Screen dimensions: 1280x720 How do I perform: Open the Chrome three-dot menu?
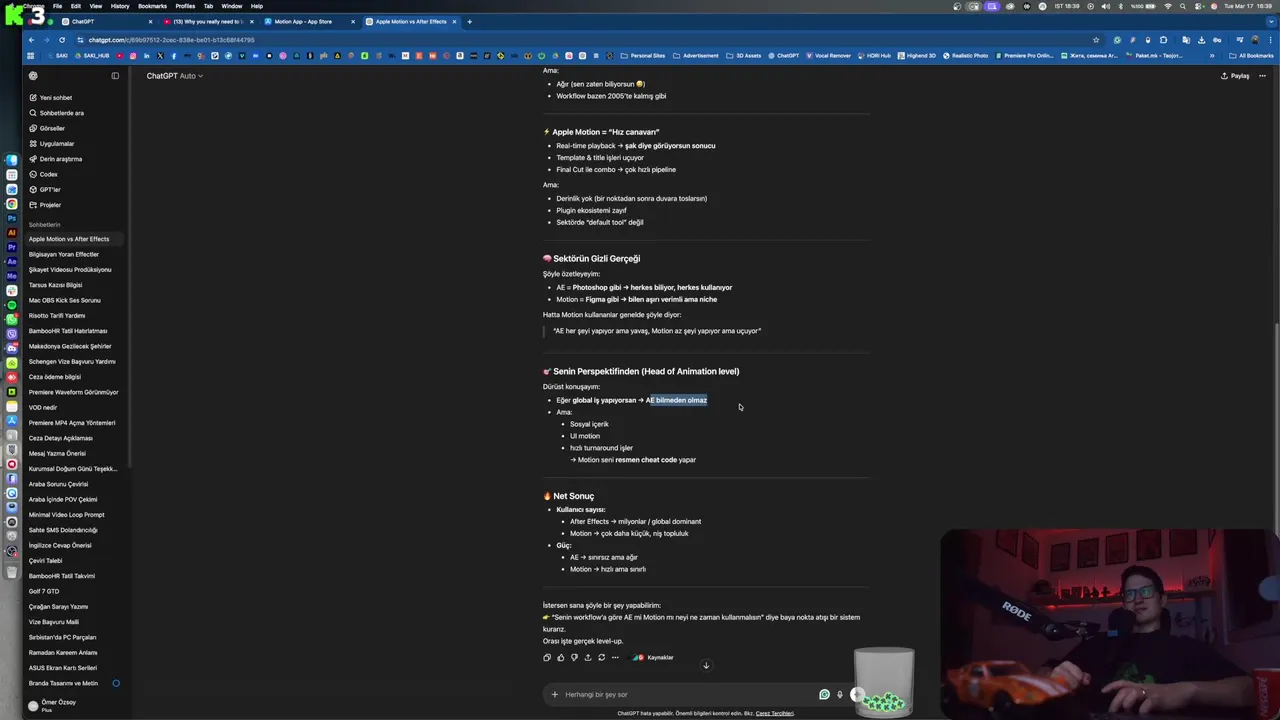click(x=1270, y=40)
